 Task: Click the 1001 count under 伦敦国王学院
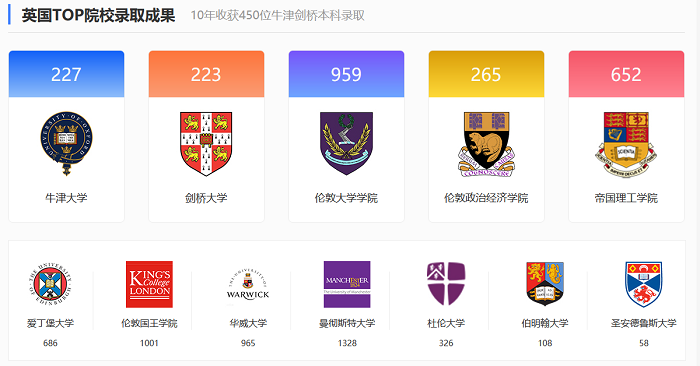tap(149, 343)
